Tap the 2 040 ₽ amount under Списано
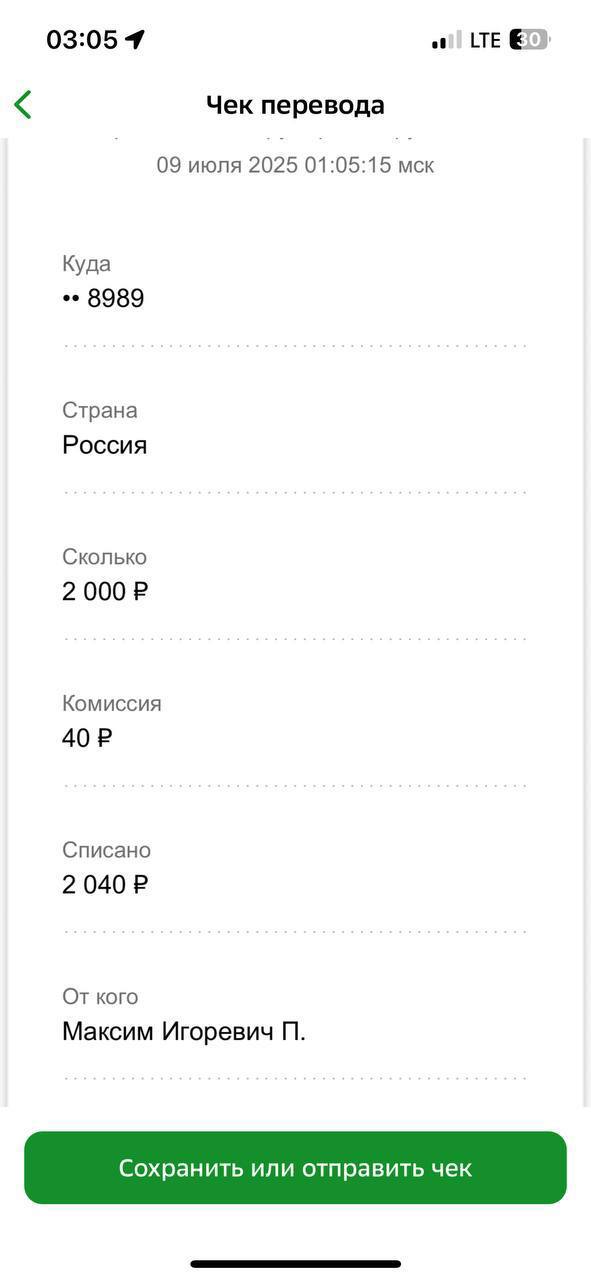The width and height of the screenshot is (591, 1280). 105,884
